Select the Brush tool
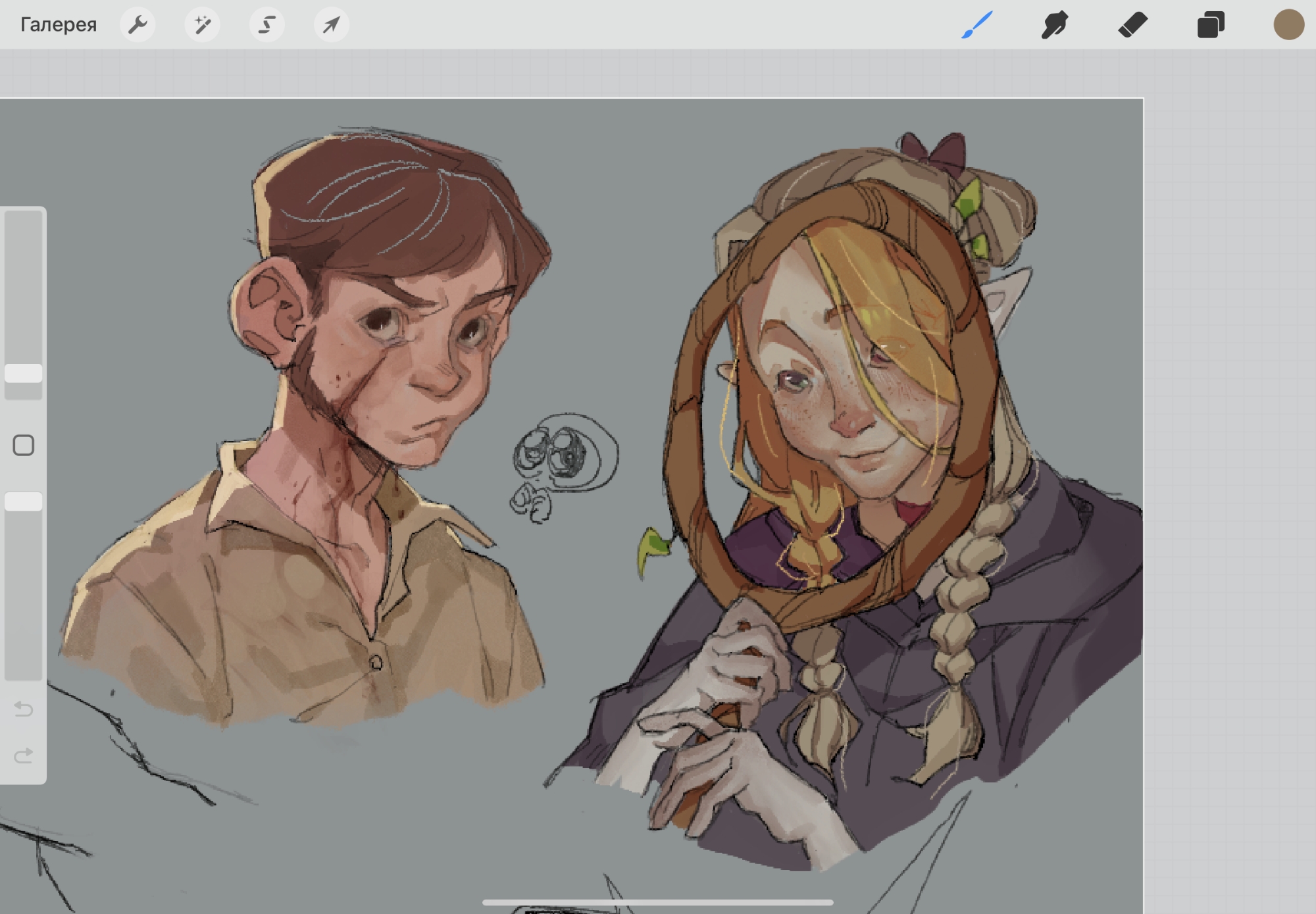The height and width of the screenshot is (914, 1316). tap(976, 25)
